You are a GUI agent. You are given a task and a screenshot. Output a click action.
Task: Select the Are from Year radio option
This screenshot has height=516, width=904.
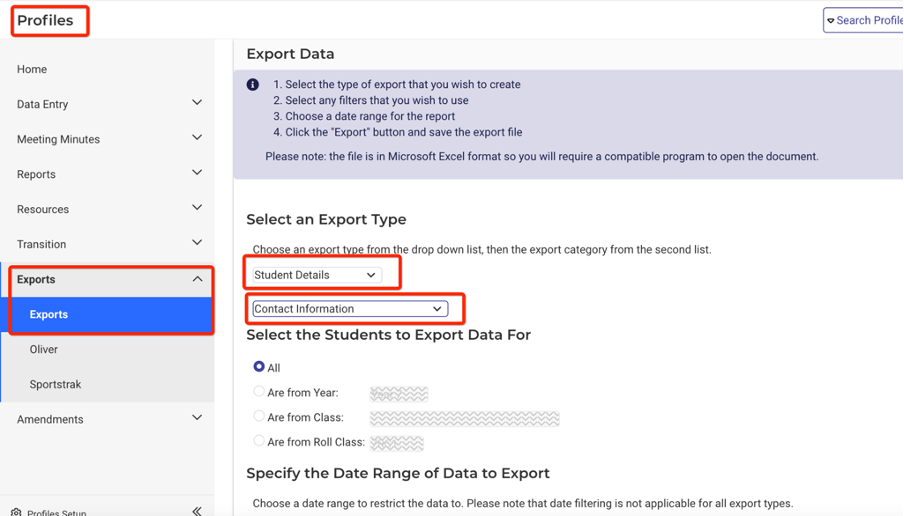point(259,392)
